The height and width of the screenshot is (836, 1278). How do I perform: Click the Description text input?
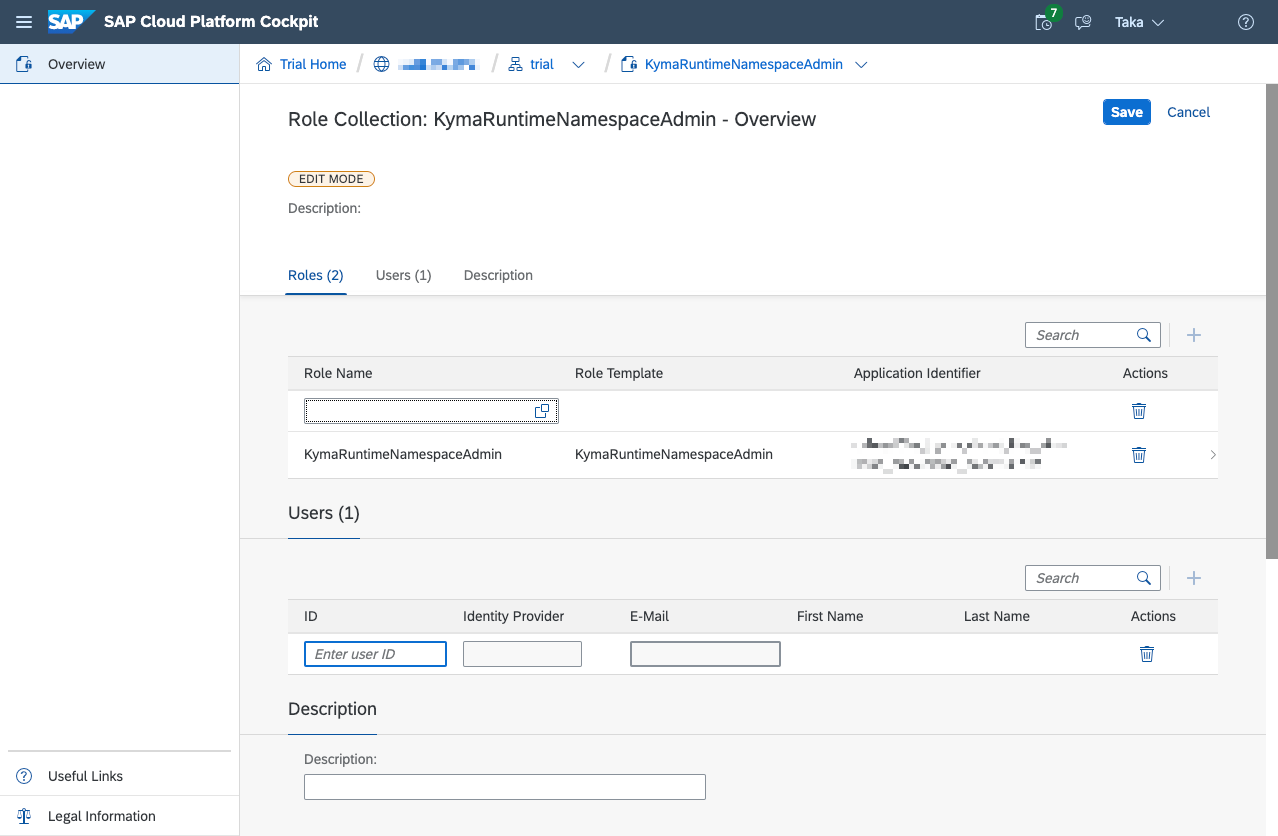(x=505, y=787)
